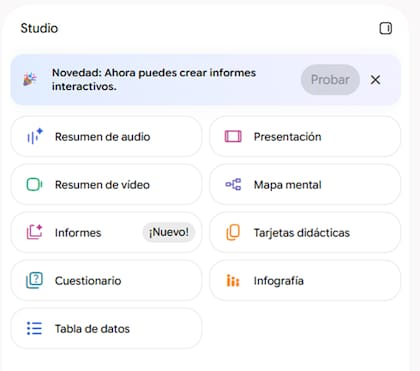Open the Mapa mental diagram icon
420x371 pixels.
click(x=233, y=184)
